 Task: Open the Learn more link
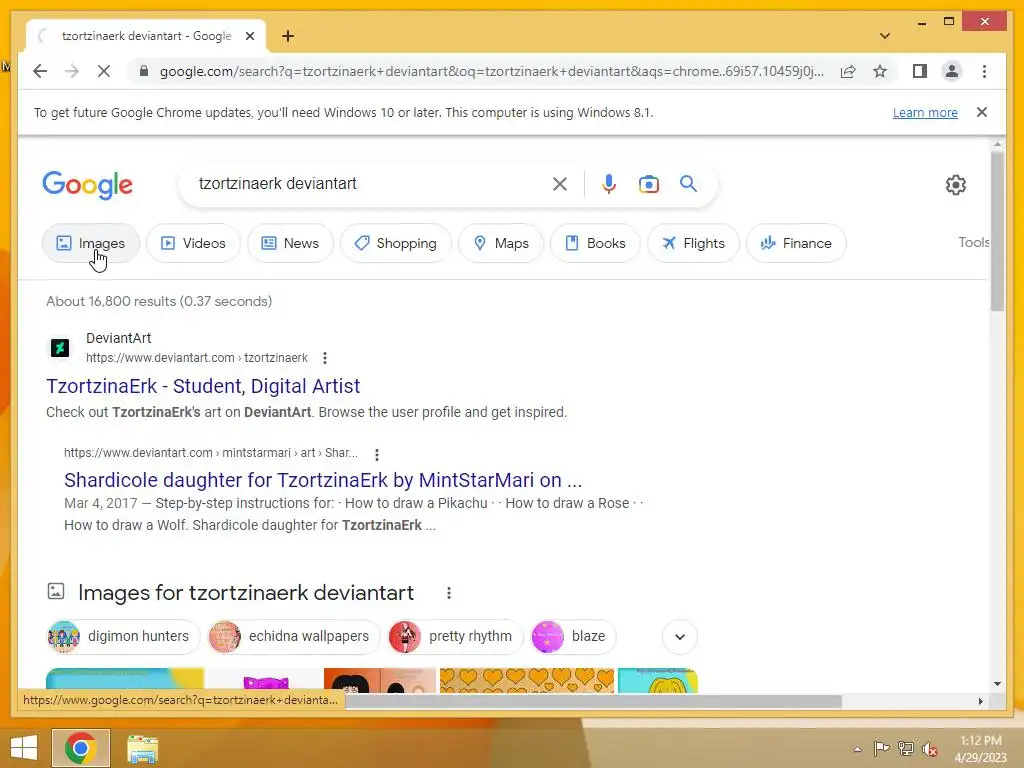point(925,112)
